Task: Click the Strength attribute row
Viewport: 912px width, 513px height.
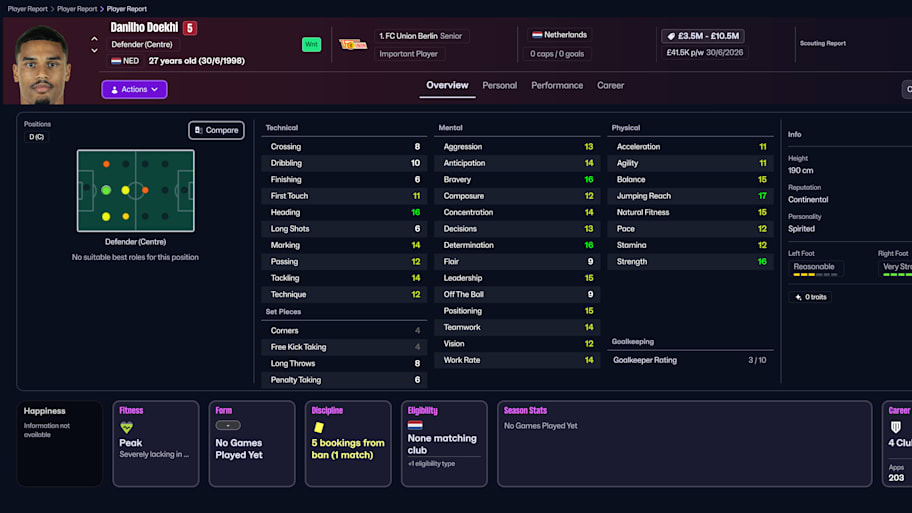Action: [x=690, y=262]
